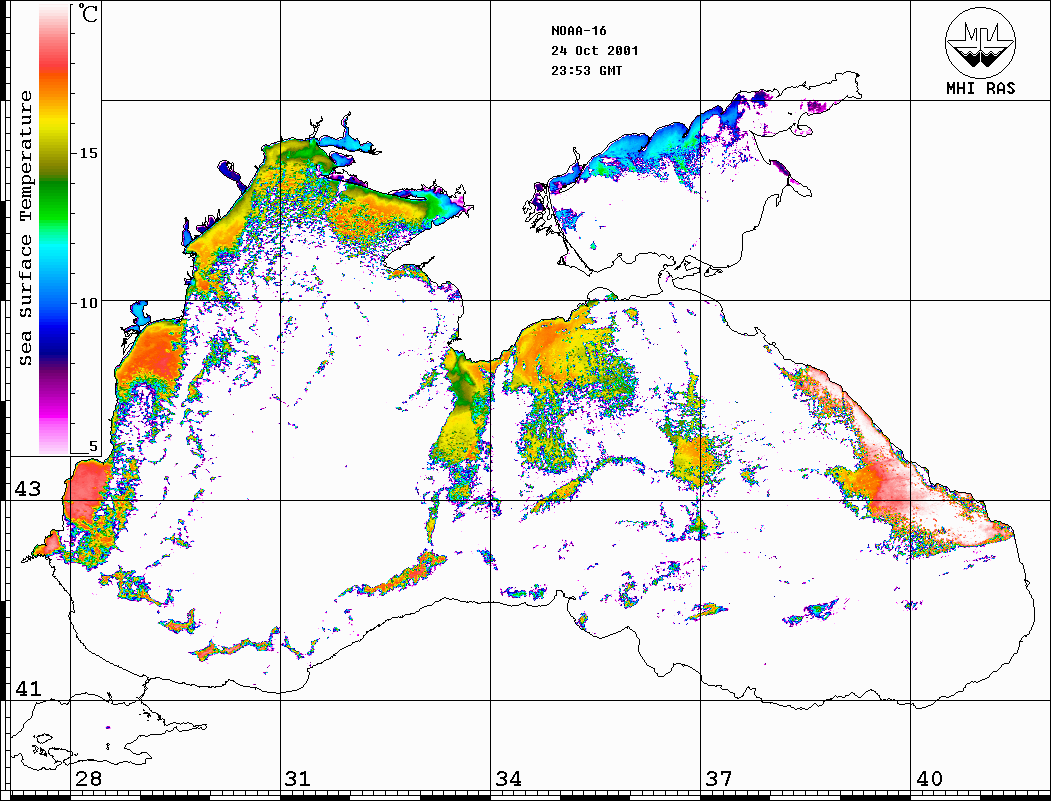The width and height of the screenshot is (1051, 801).
Task: Click longitude label '28'
Action: point(88,779)
